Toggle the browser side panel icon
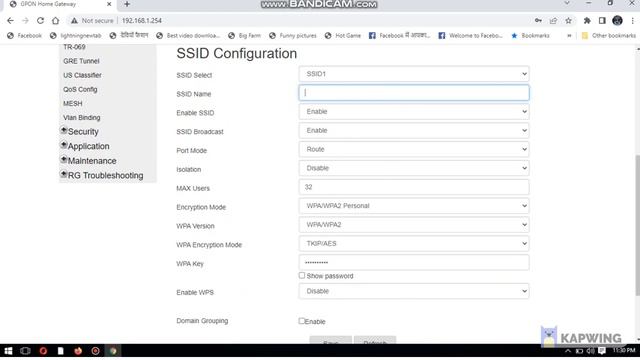This screenshot has height=360, width=640. [x=602, y=20]
